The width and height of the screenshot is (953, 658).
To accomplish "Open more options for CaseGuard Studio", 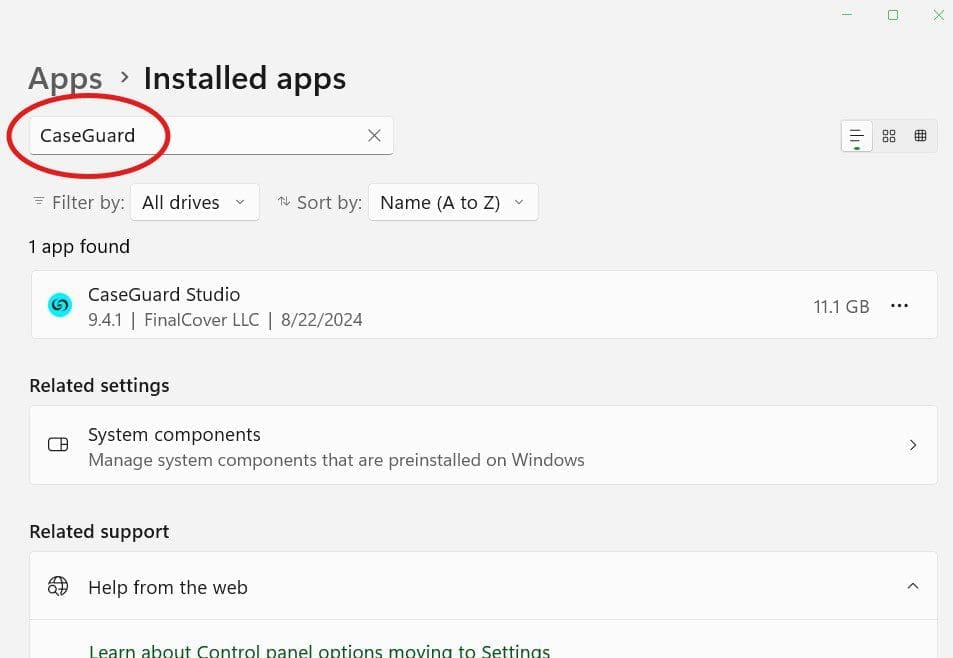I will point(899,306).
